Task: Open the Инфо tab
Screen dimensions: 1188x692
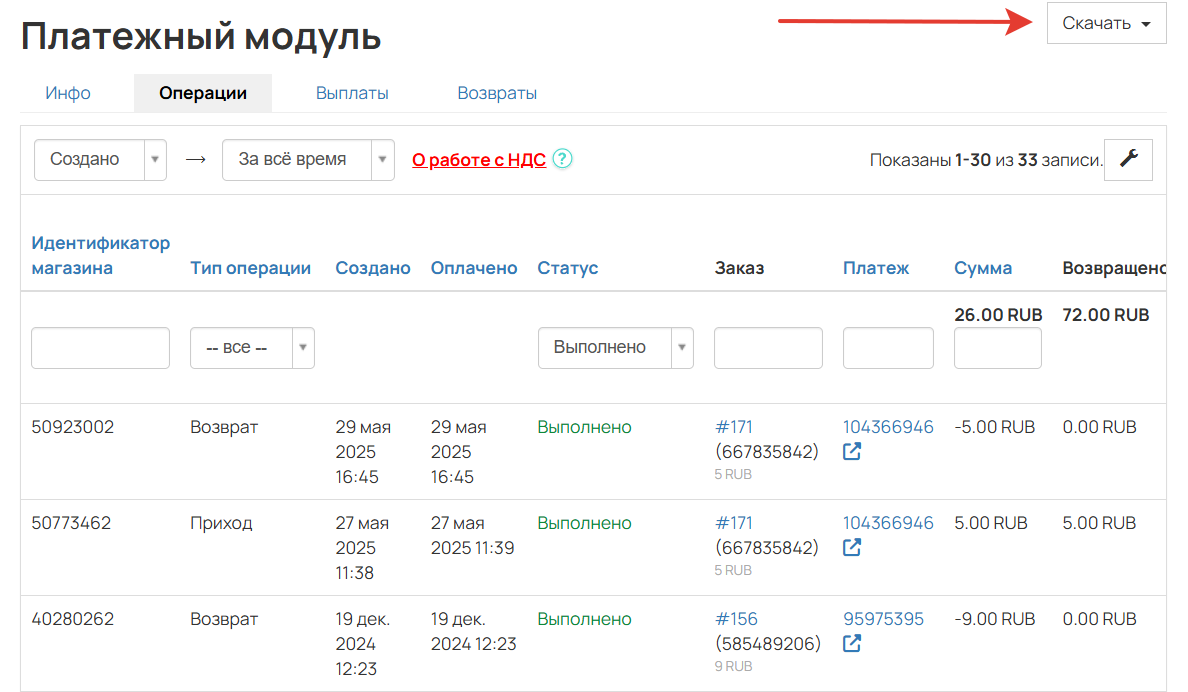Action: coord(67,92)
